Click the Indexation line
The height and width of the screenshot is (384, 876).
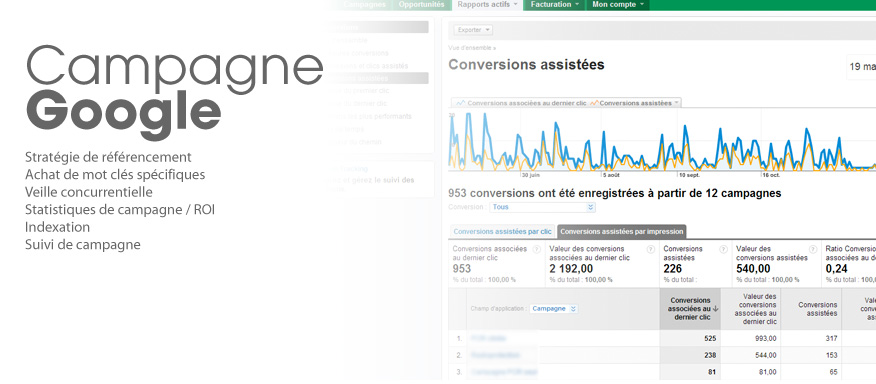pyautogui.click(x=58, y=227)
